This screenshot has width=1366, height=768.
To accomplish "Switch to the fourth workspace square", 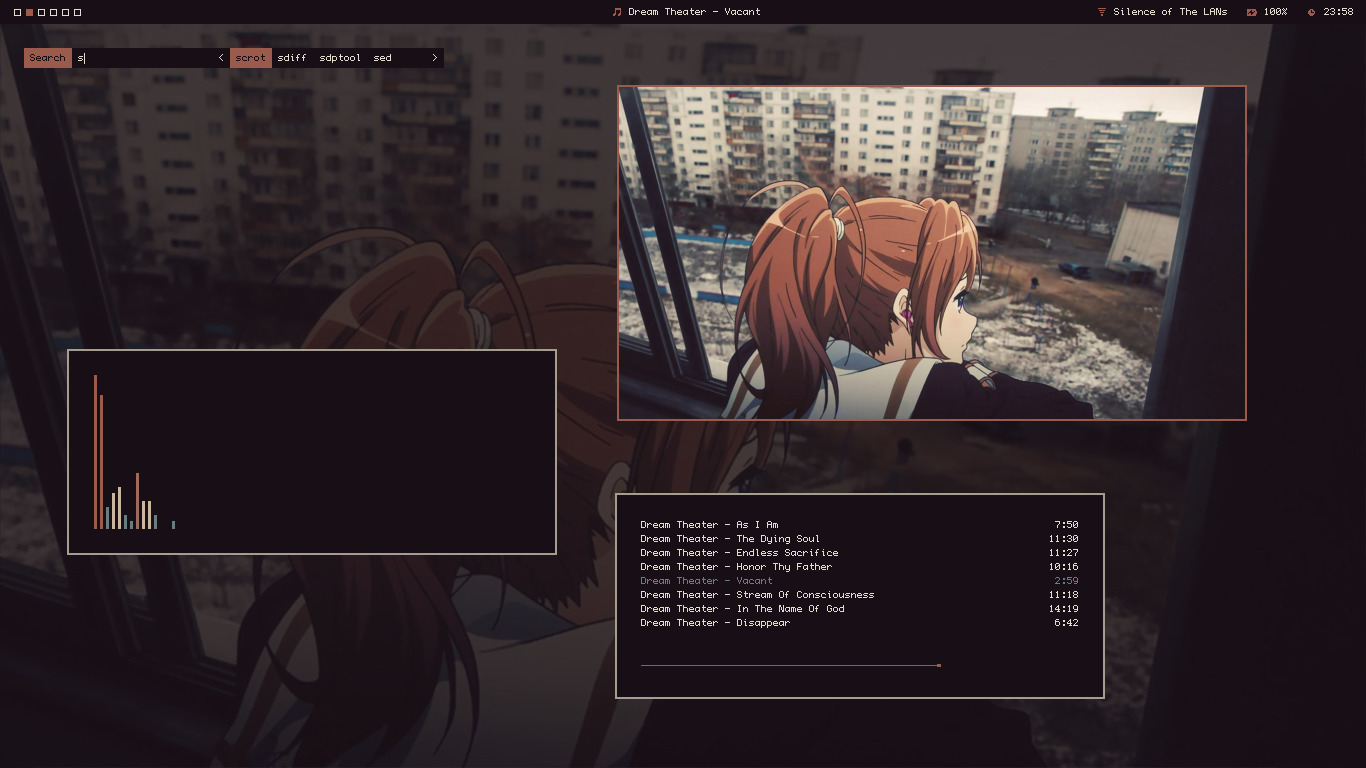I will [x=53, y=12].
